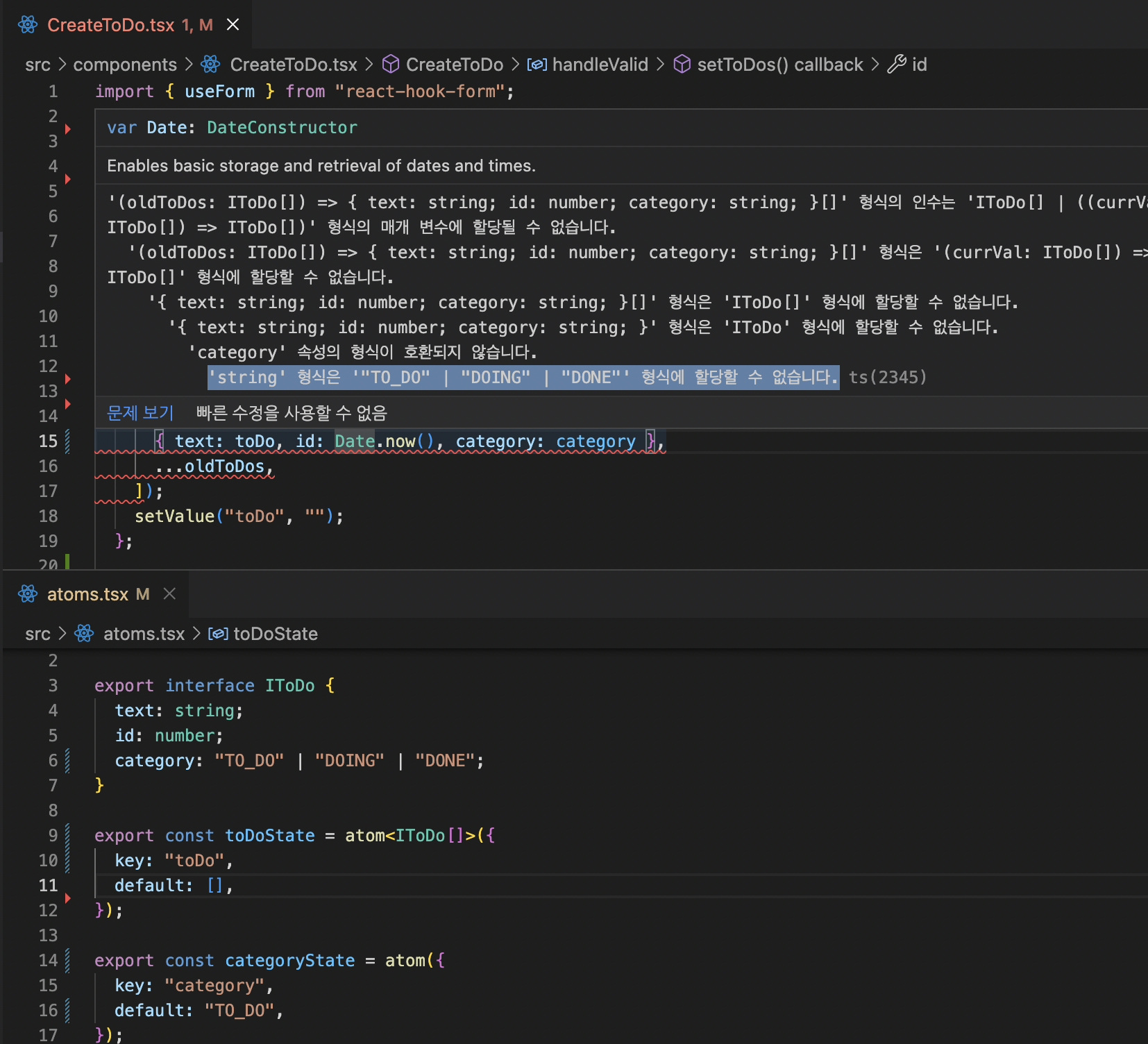Viewport: 1148px width, 1044px height.
Task: Click the default "TO_DO" string on line 16
Action: [239, 1011]
